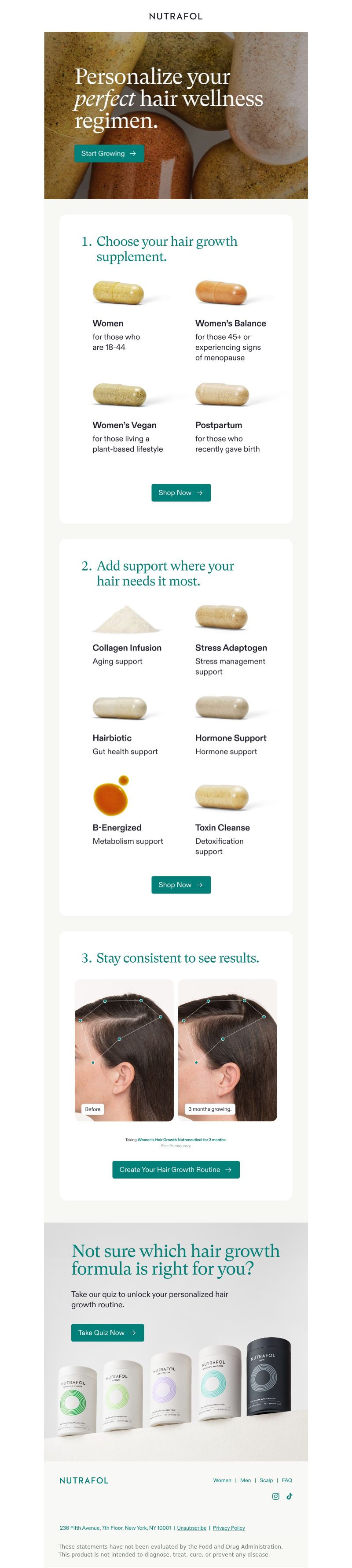This screenshot has width=352, height=1568.
Task: Open the TikTok icon in footer
Action: (x=290, y=1496)
